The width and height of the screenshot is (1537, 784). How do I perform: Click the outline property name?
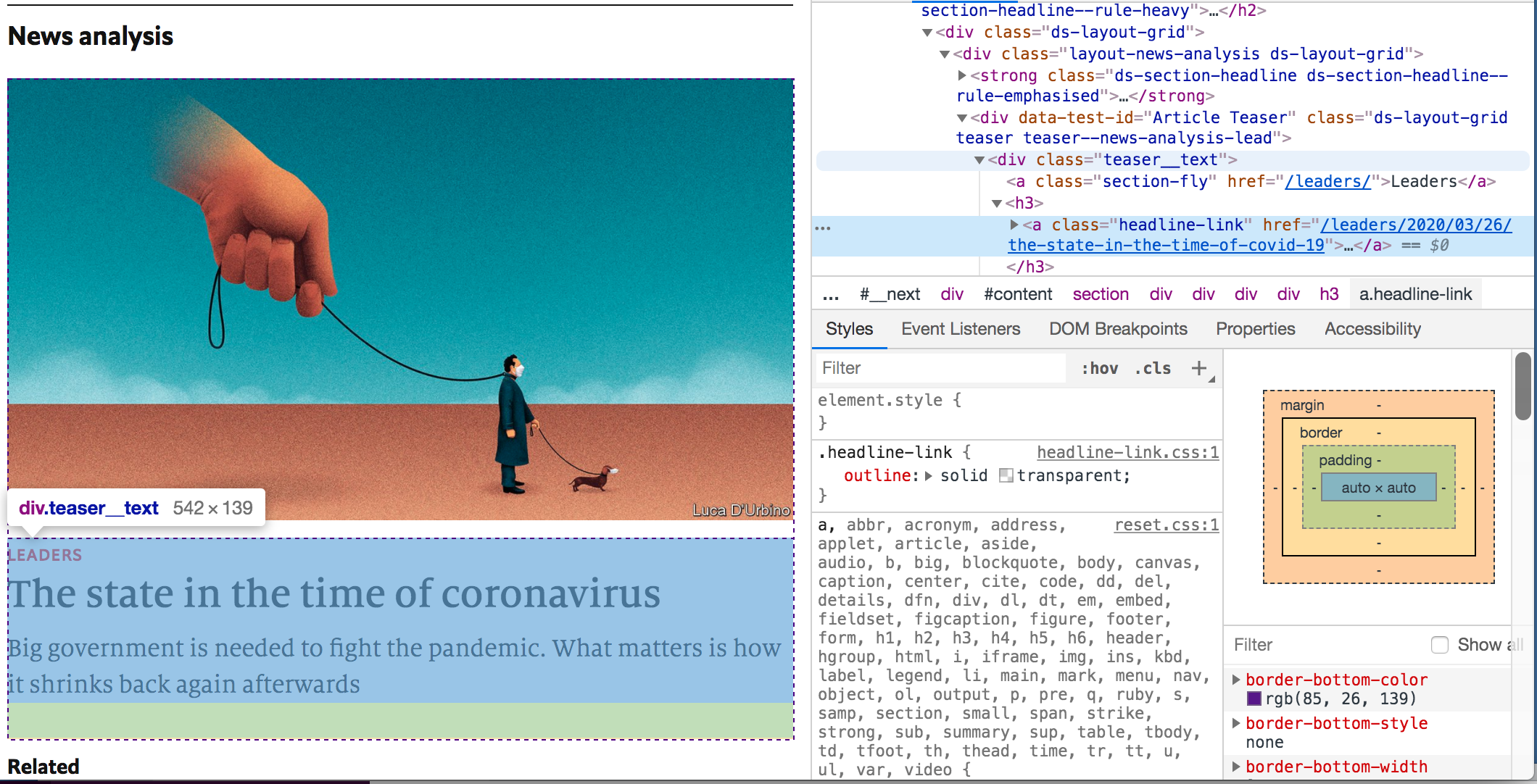click(877, 475)
